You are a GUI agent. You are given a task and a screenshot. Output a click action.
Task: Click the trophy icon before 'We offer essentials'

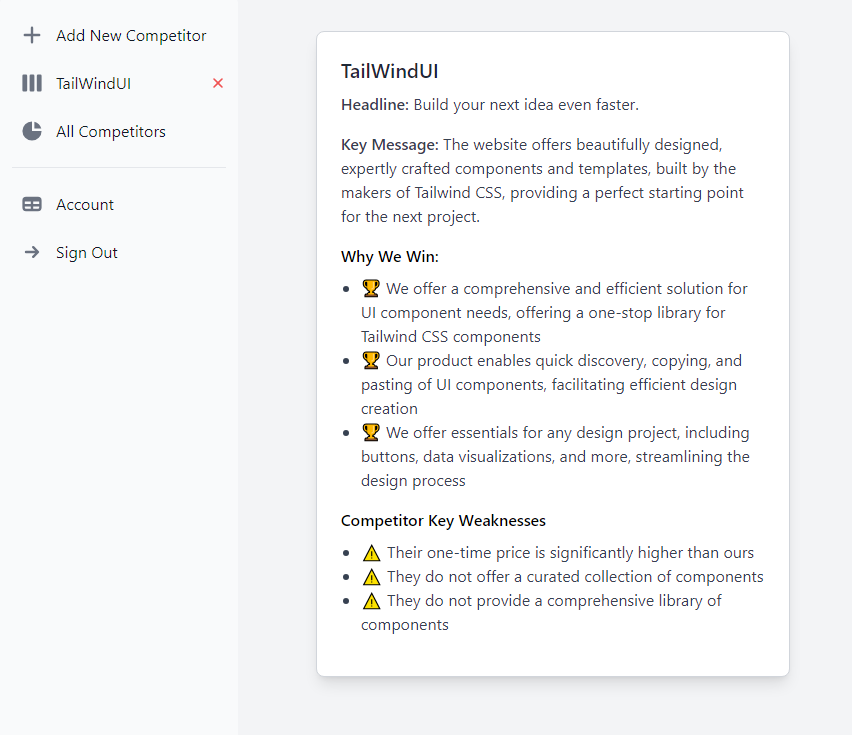click(371, 432)
